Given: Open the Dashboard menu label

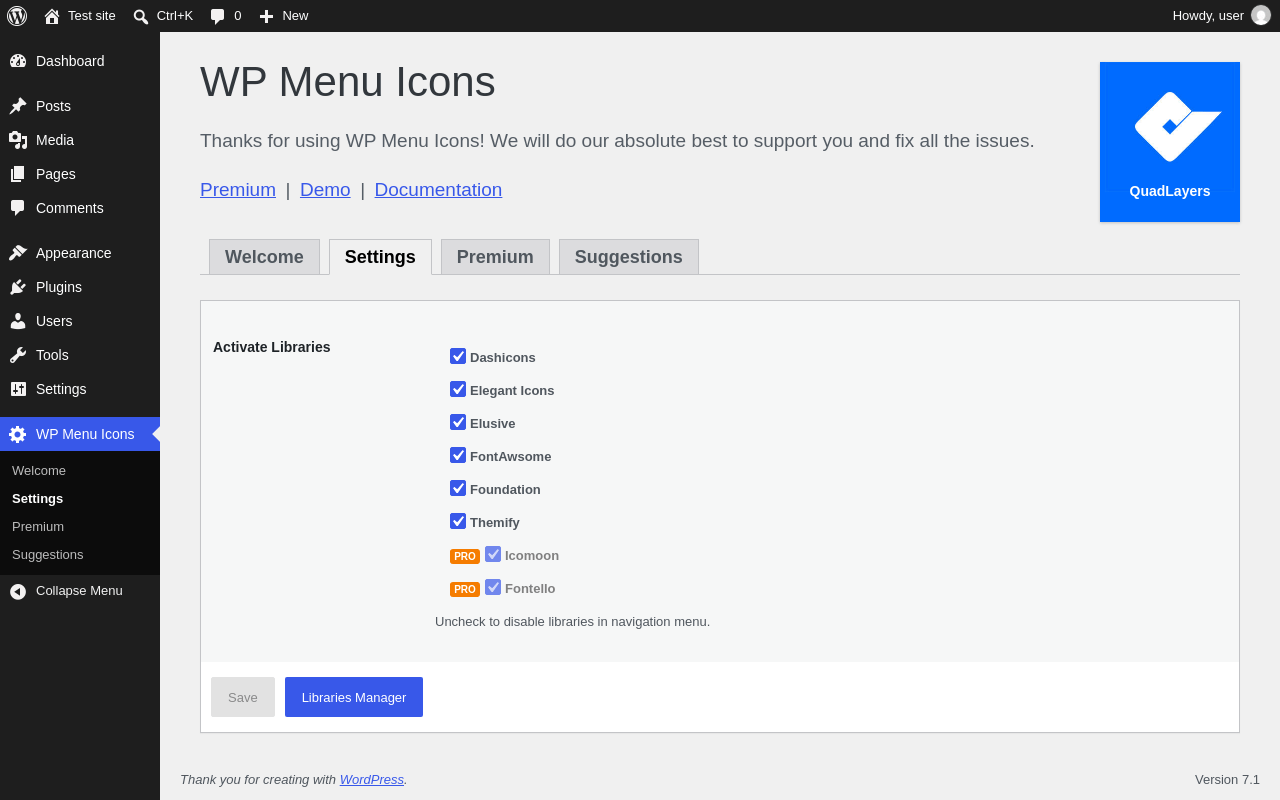Looking at the screenshot, I should (x=70, y=61).
